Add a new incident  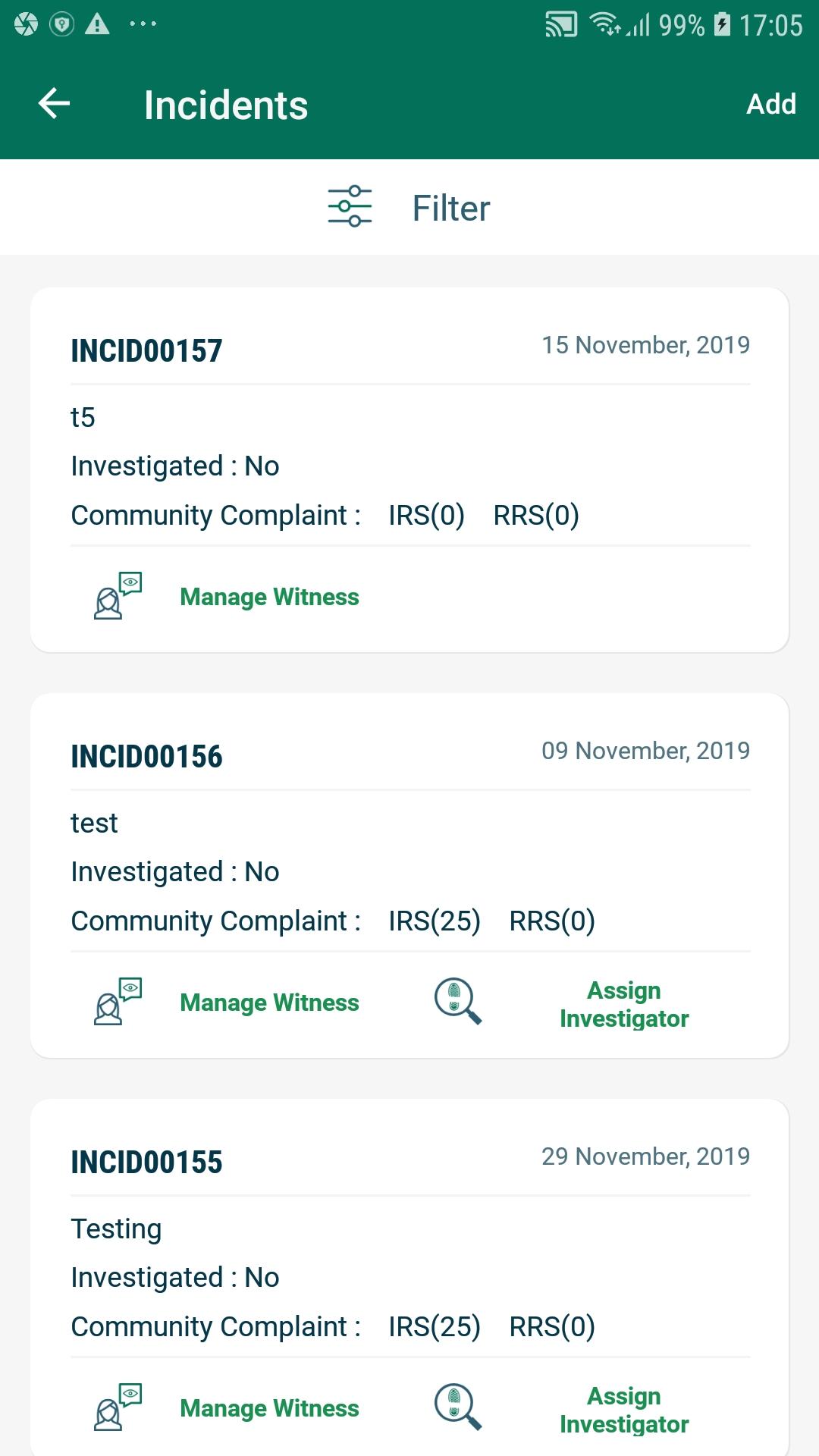tap(770, 104)
